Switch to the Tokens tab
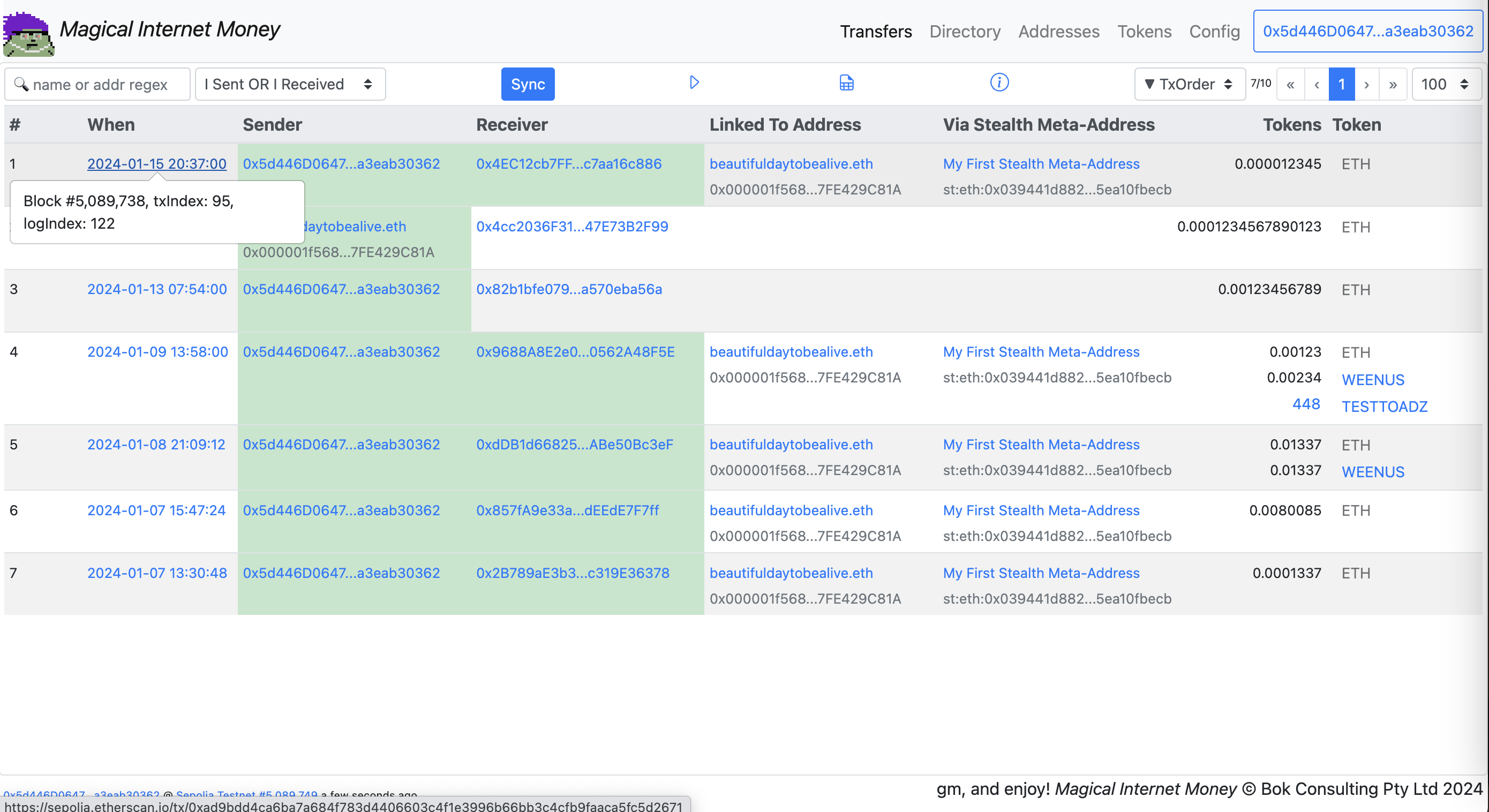 pos(1144,31)
